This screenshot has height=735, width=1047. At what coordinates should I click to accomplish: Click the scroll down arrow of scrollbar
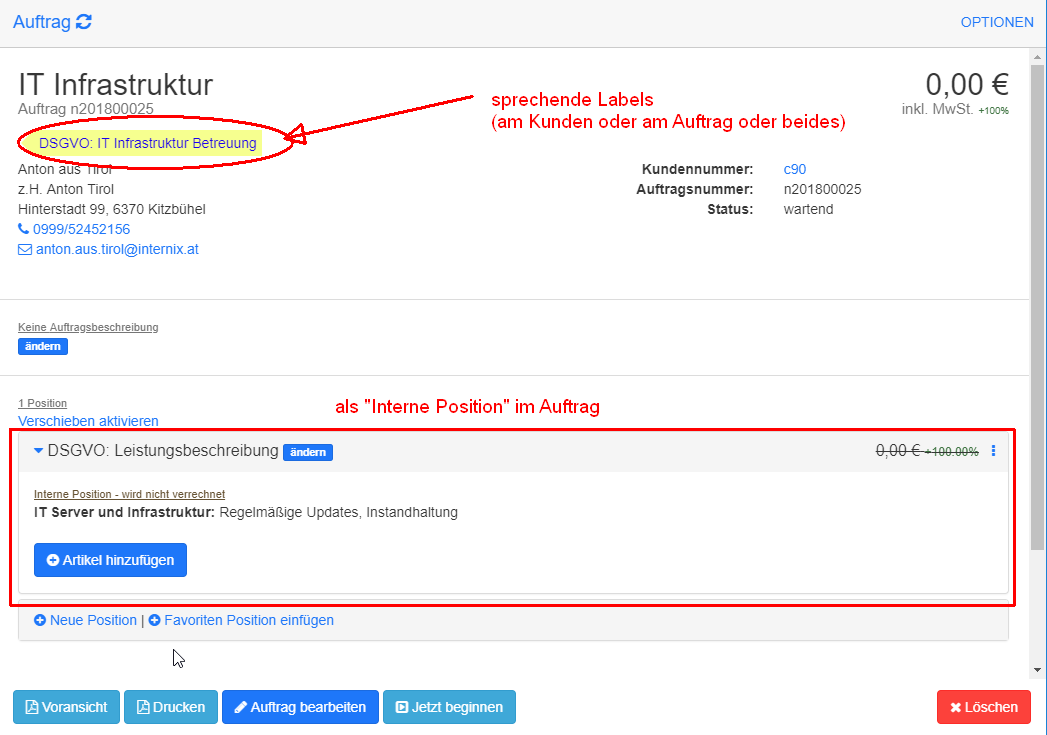point(1038,670)
